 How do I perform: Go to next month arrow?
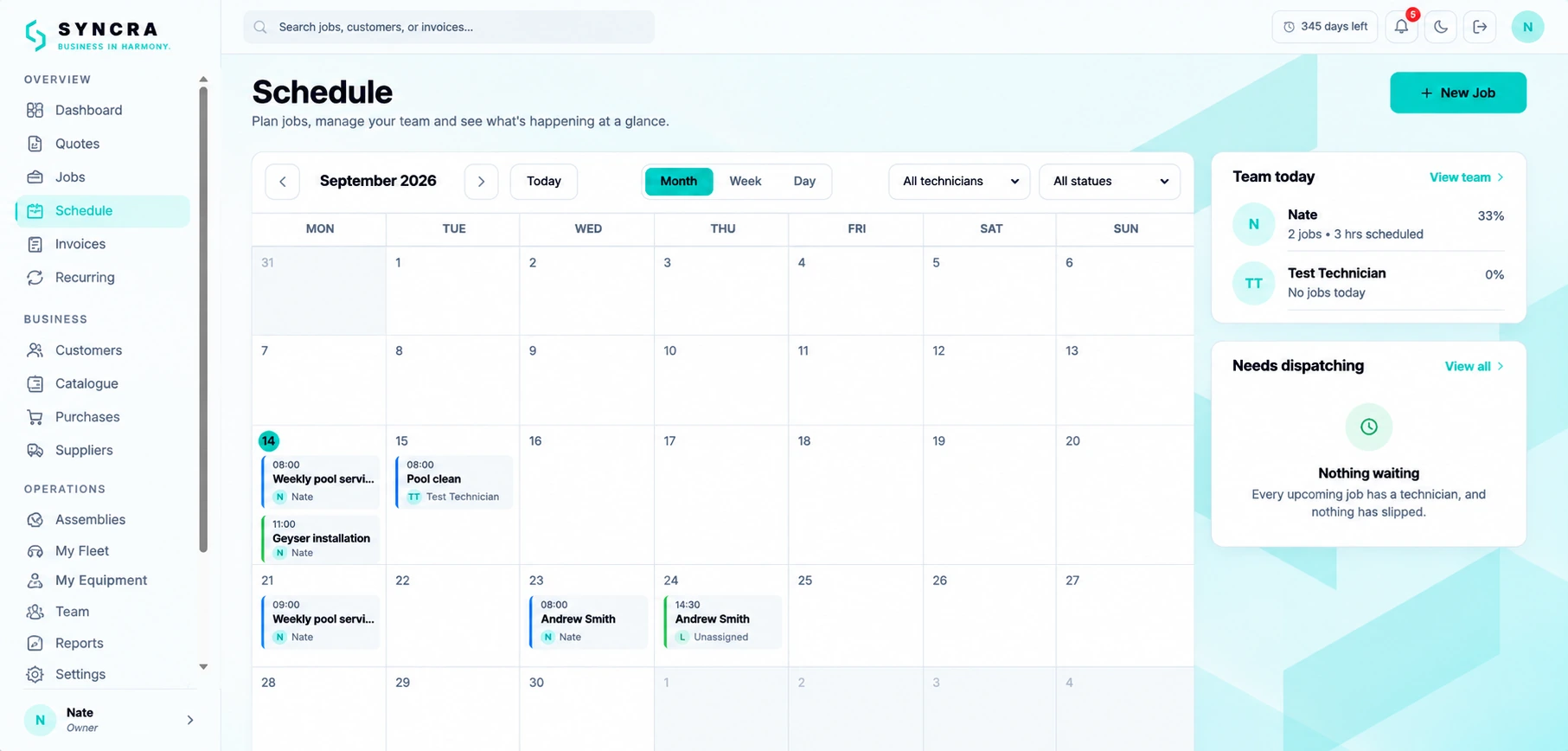click(481, 182)
